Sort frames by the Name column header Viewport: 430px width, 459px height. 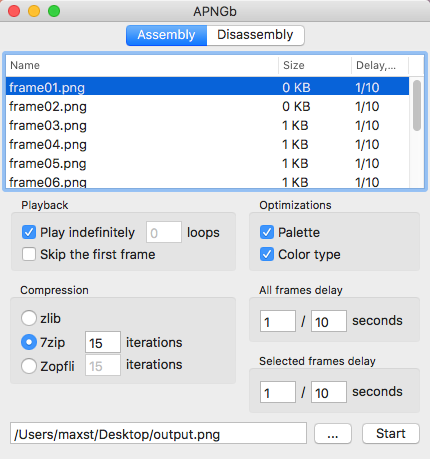click(142, 65)
